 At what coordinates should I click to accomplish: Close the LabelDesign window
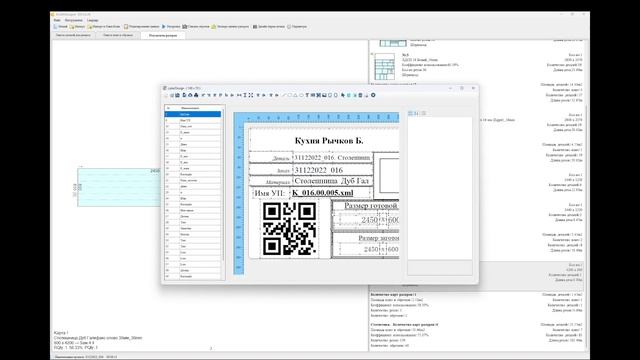pyautogui.click(x=473, y=88)
